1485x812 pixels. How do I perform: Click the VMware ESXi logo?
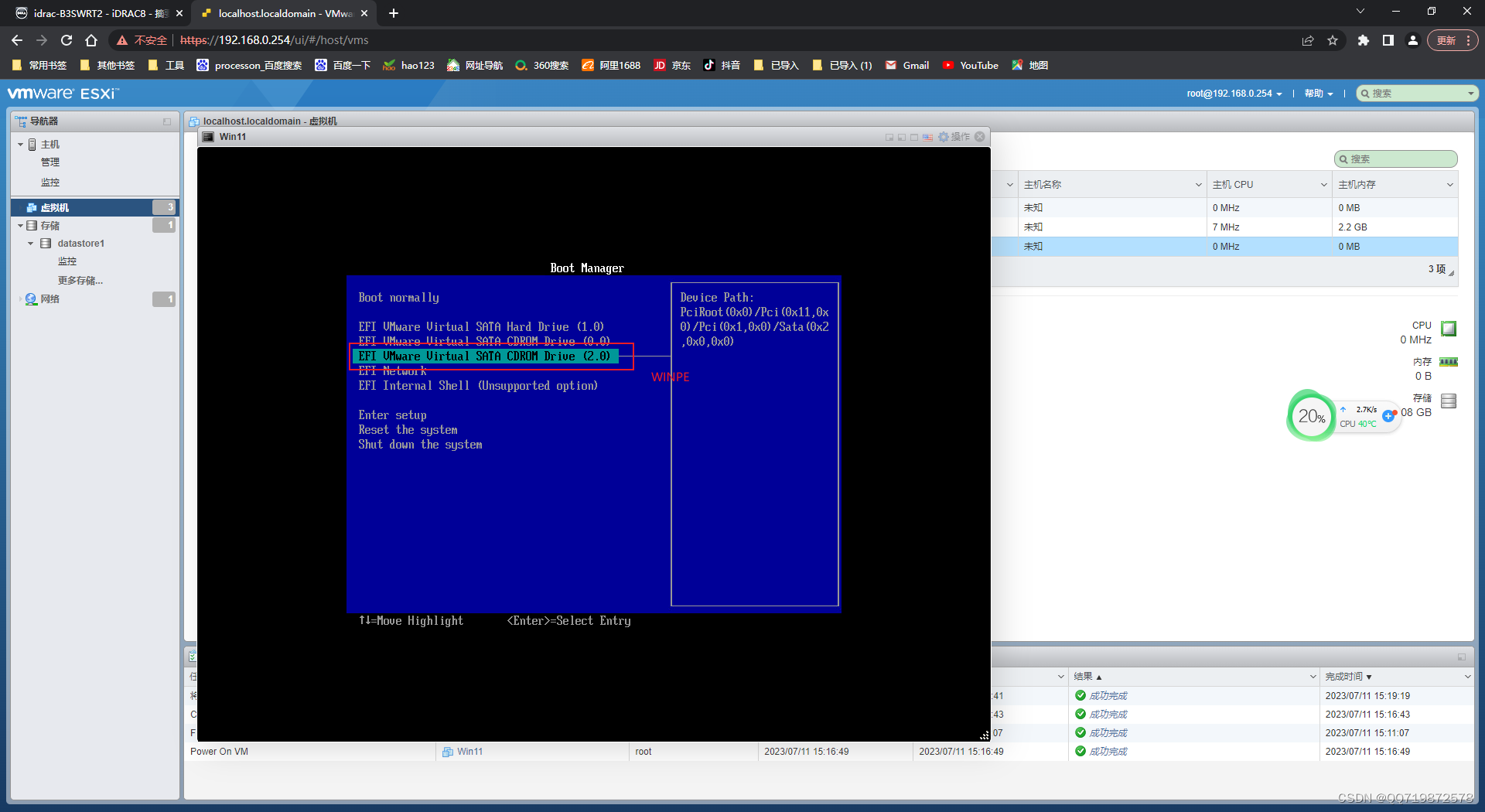point(62,93)
